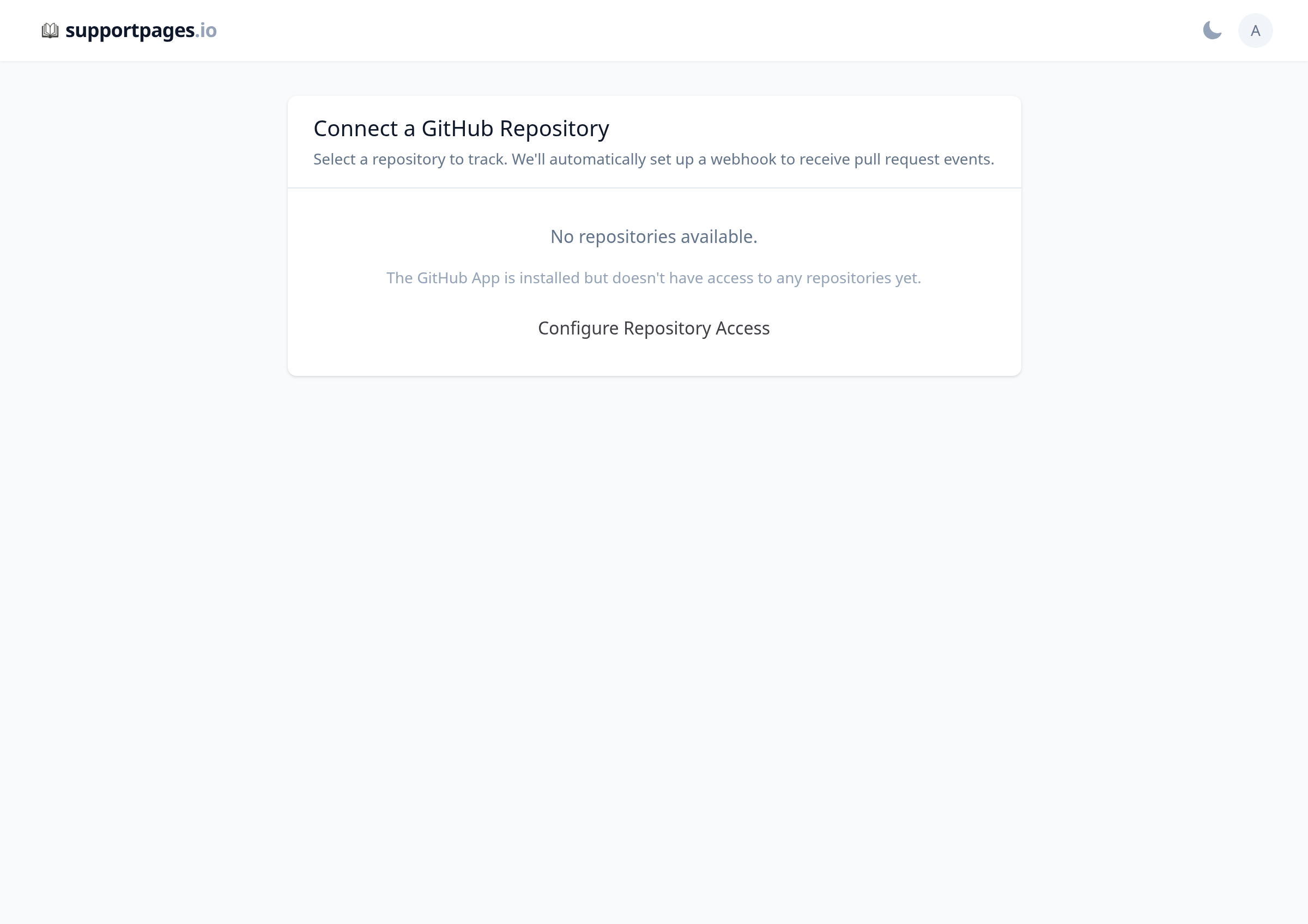Select the 'Connect a GitHub Repository' heading

(x=461, y=129)
